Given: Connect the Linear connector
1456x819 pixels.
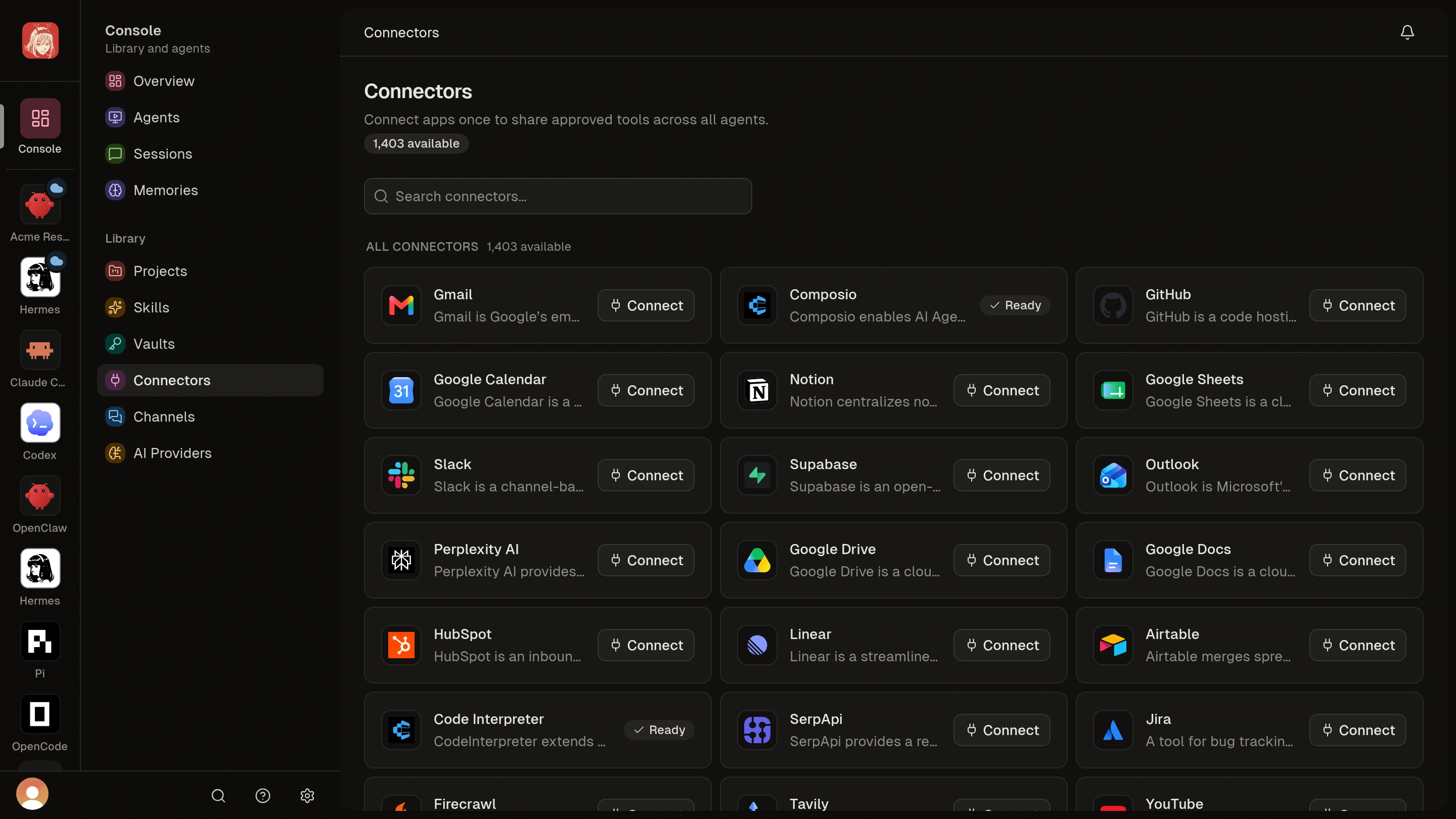Looking at the screenshot, I should click(x=1002, y=645).
